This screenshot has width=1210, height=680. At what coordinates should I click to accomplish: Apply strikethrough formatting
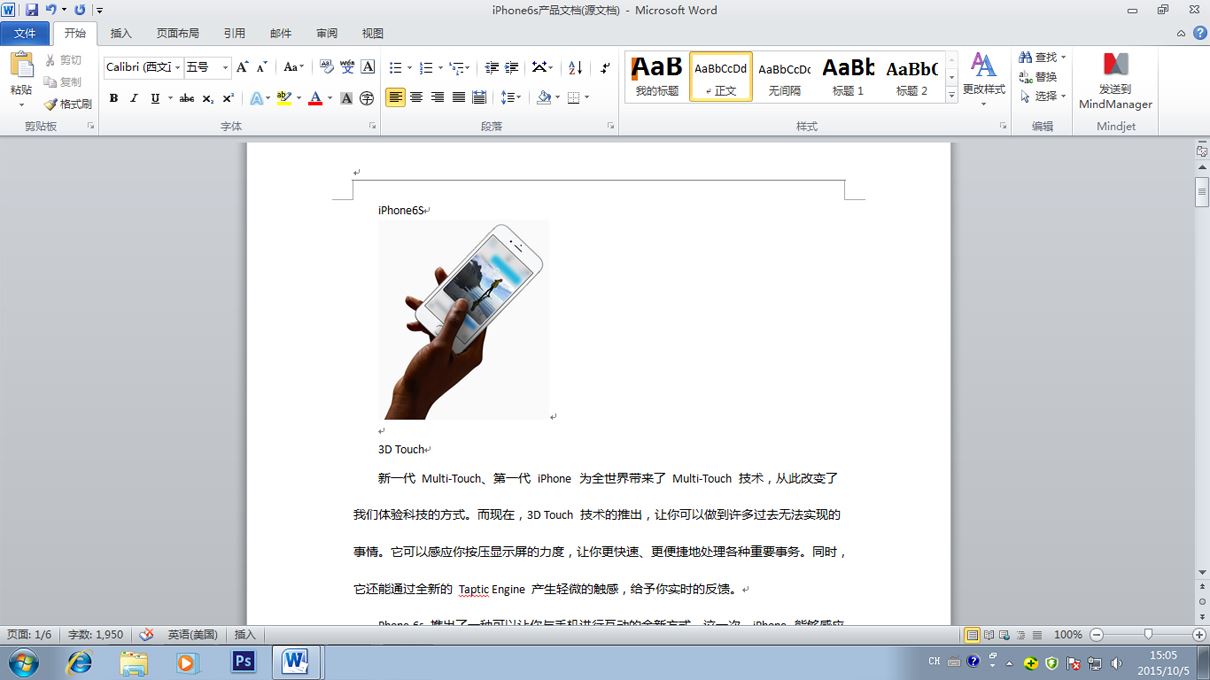(187, 98)
